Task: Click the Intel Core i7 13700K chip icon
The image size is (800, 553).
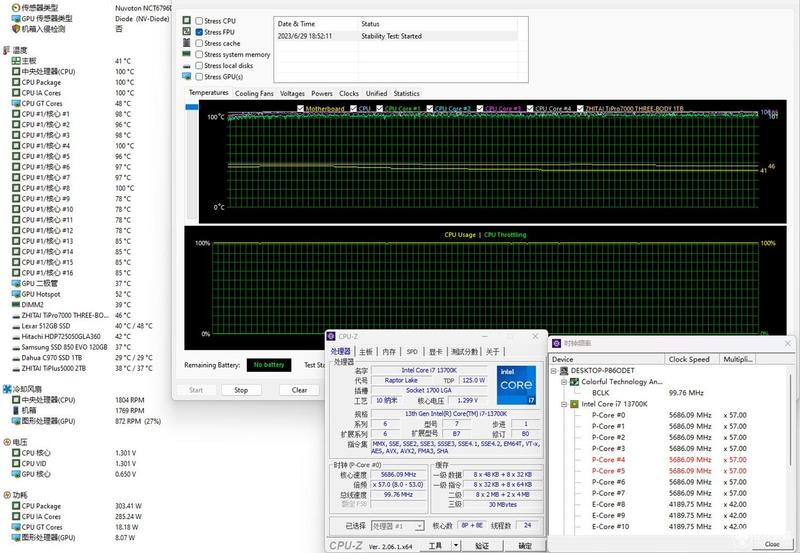Action: (x=574, y=404)
